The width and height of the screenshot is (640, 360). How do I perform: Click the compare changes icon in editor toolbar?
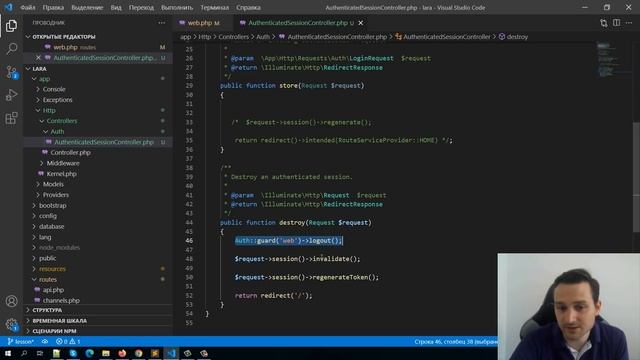(x=604, y=23)
